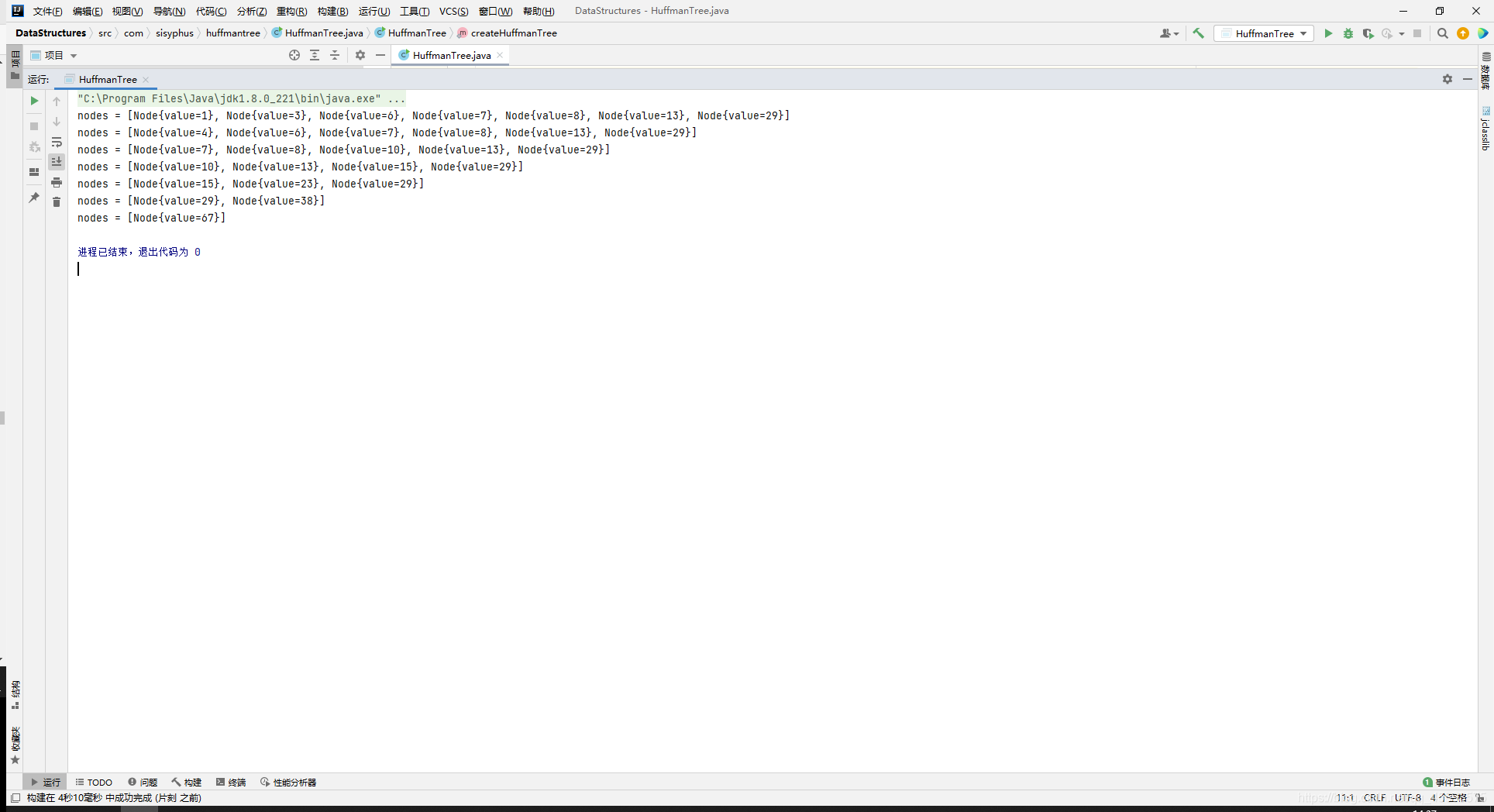Screen dimensions: 1494x812
Task: Open the 问题 tool window
Action: [143, 783]
